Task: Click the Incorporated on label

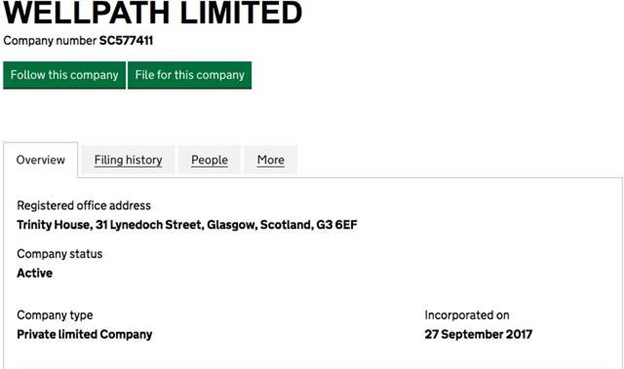Action: (467, 315)
